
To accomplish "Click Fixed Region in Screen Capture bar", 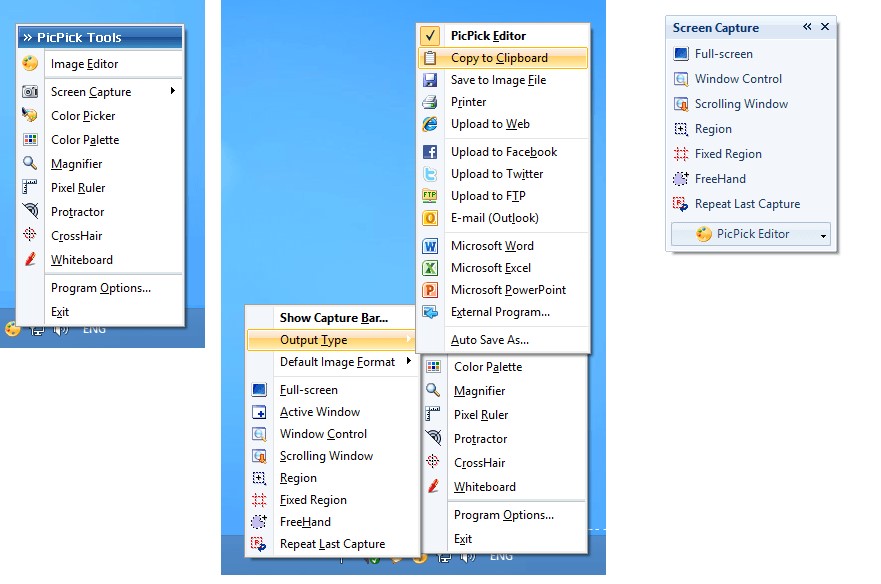I will (x=728, y=154).
